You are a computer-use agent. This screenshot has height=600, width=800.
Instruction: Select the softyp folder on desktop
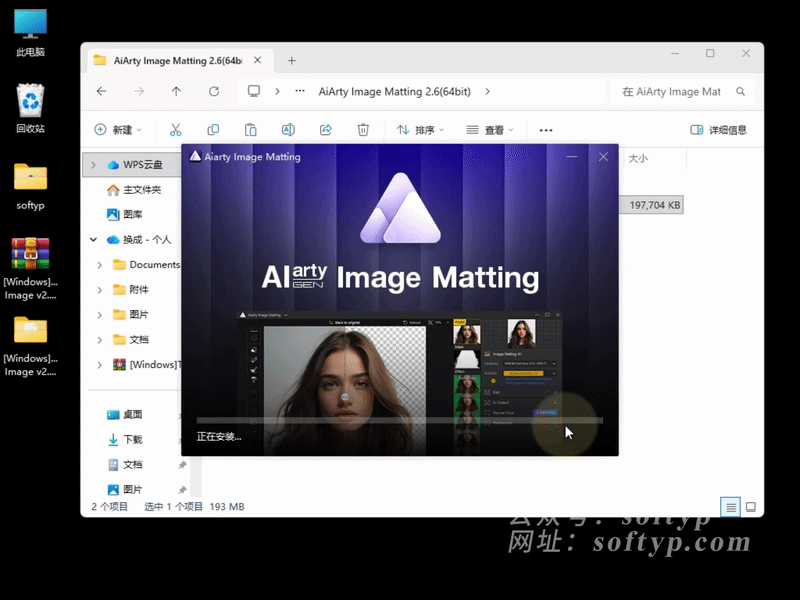[x=30, y=186]
